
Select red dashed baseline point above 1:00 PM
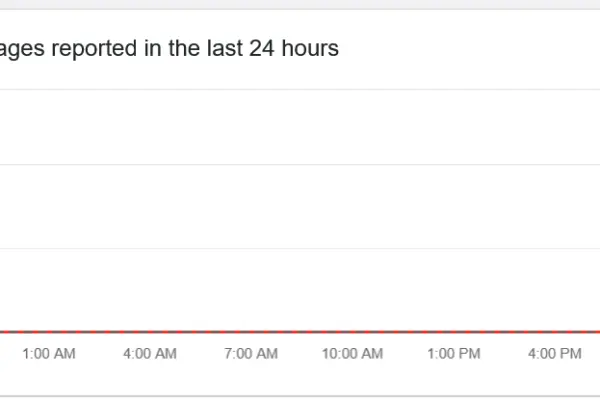click(x=454, y=331)
